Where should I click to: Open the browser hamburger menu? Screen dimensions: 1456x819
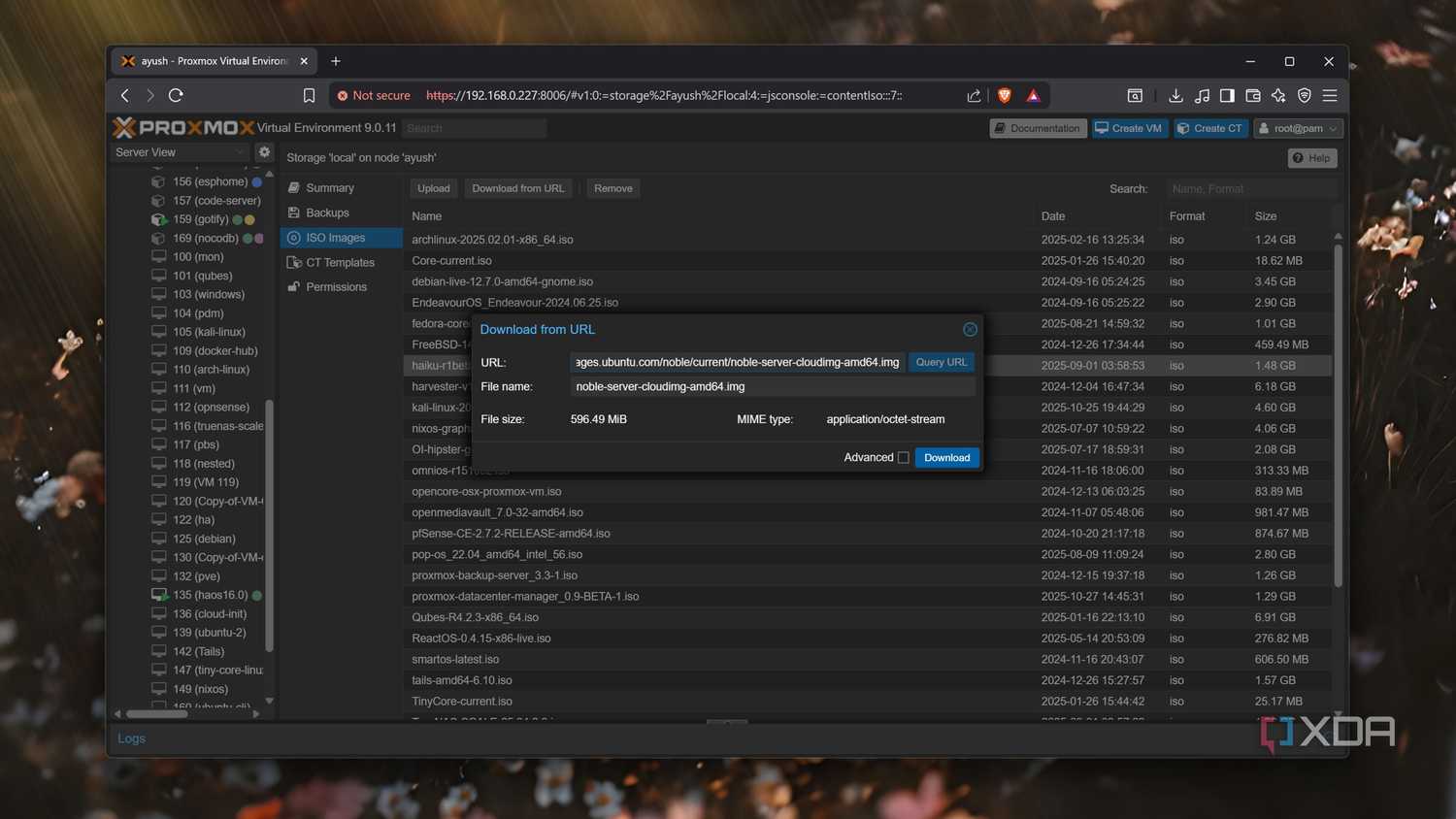1330,95
